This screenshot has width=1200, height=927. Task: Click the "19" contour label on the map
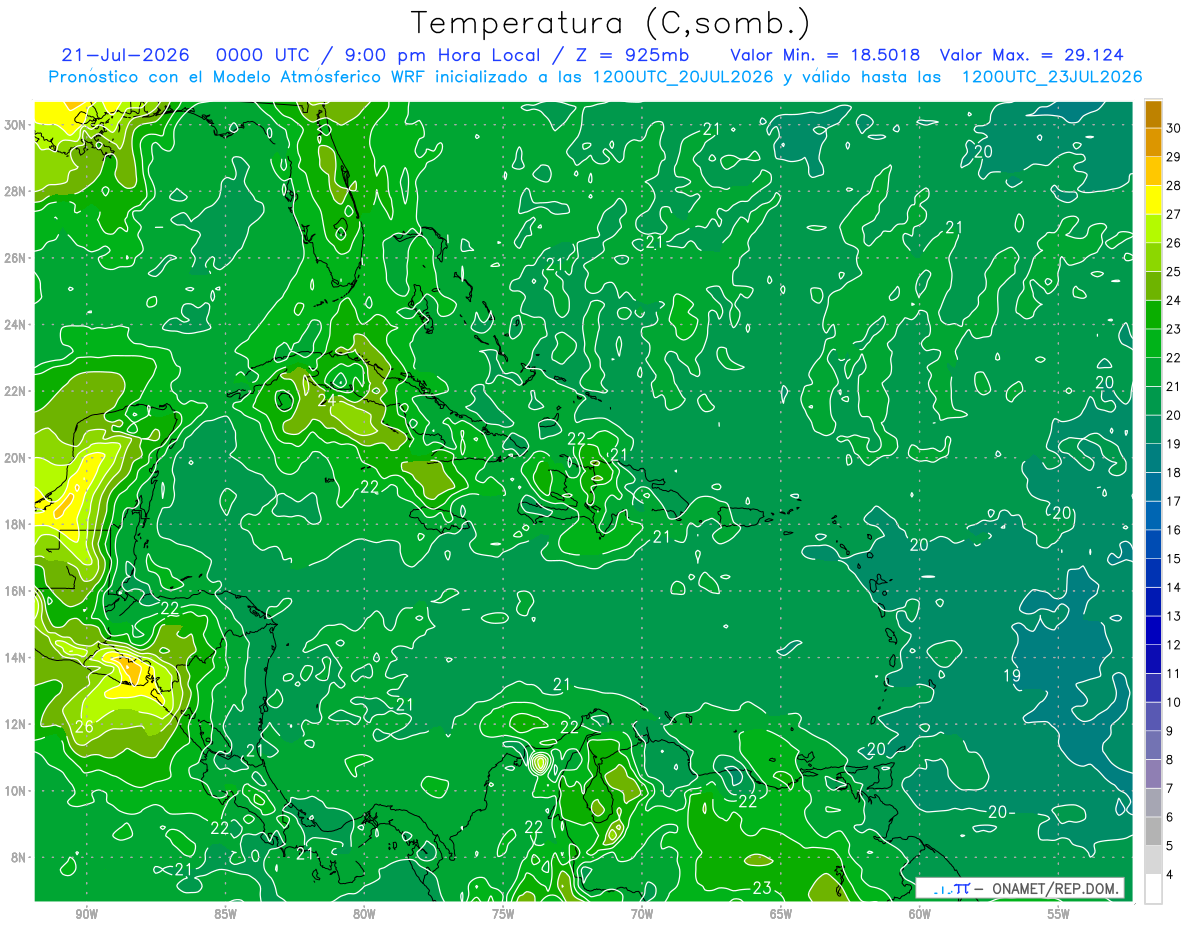tap(1012, 676)
